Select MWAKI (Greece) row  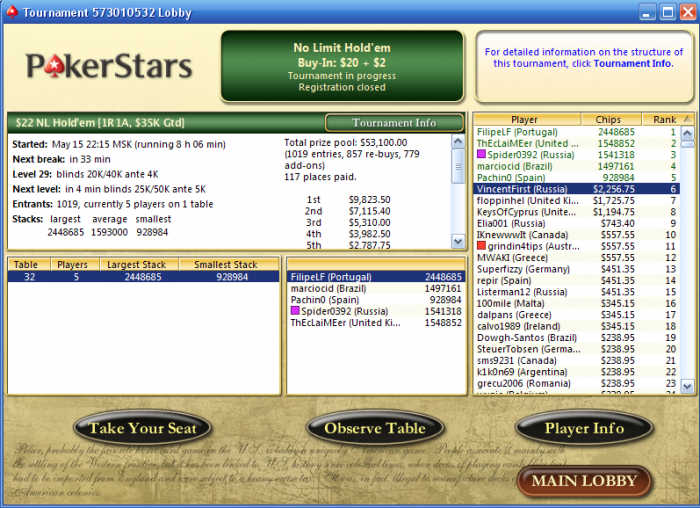577,258
